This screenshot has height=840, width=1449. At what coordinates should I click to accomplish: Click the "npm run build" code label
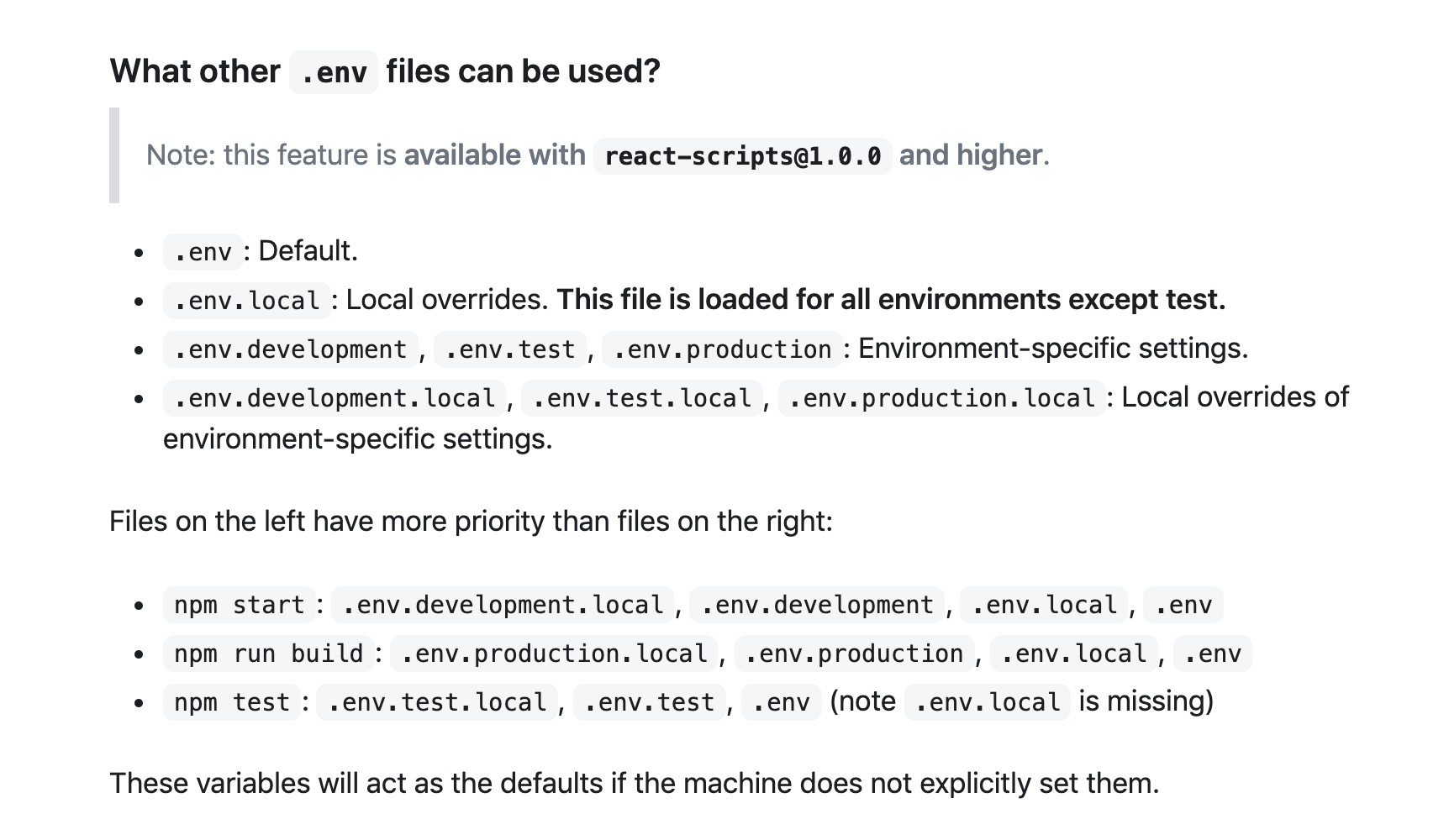(268, 654)
